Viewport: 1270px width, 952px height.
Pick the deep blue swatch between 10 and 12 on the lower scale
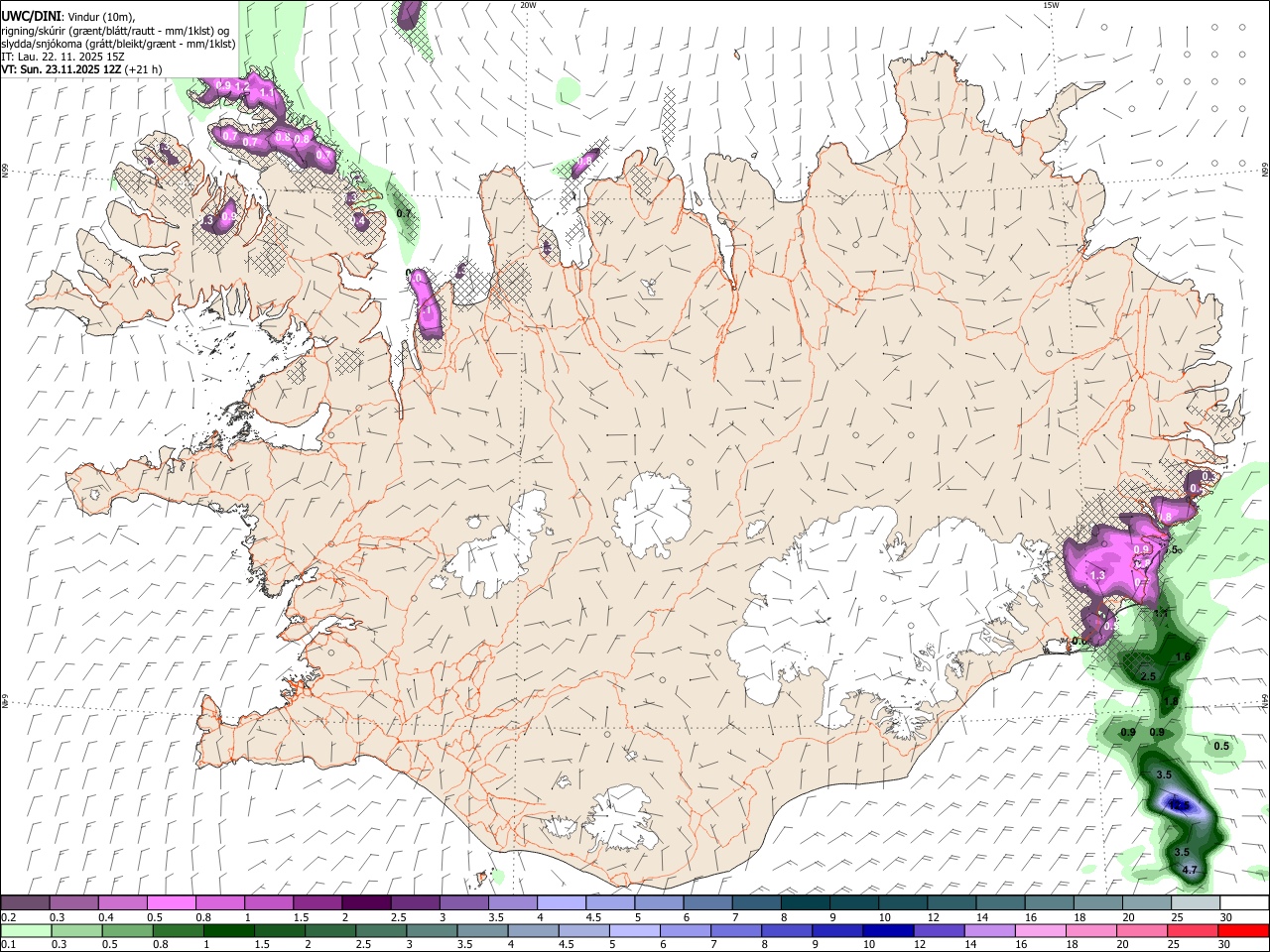(x=888, y=931)
